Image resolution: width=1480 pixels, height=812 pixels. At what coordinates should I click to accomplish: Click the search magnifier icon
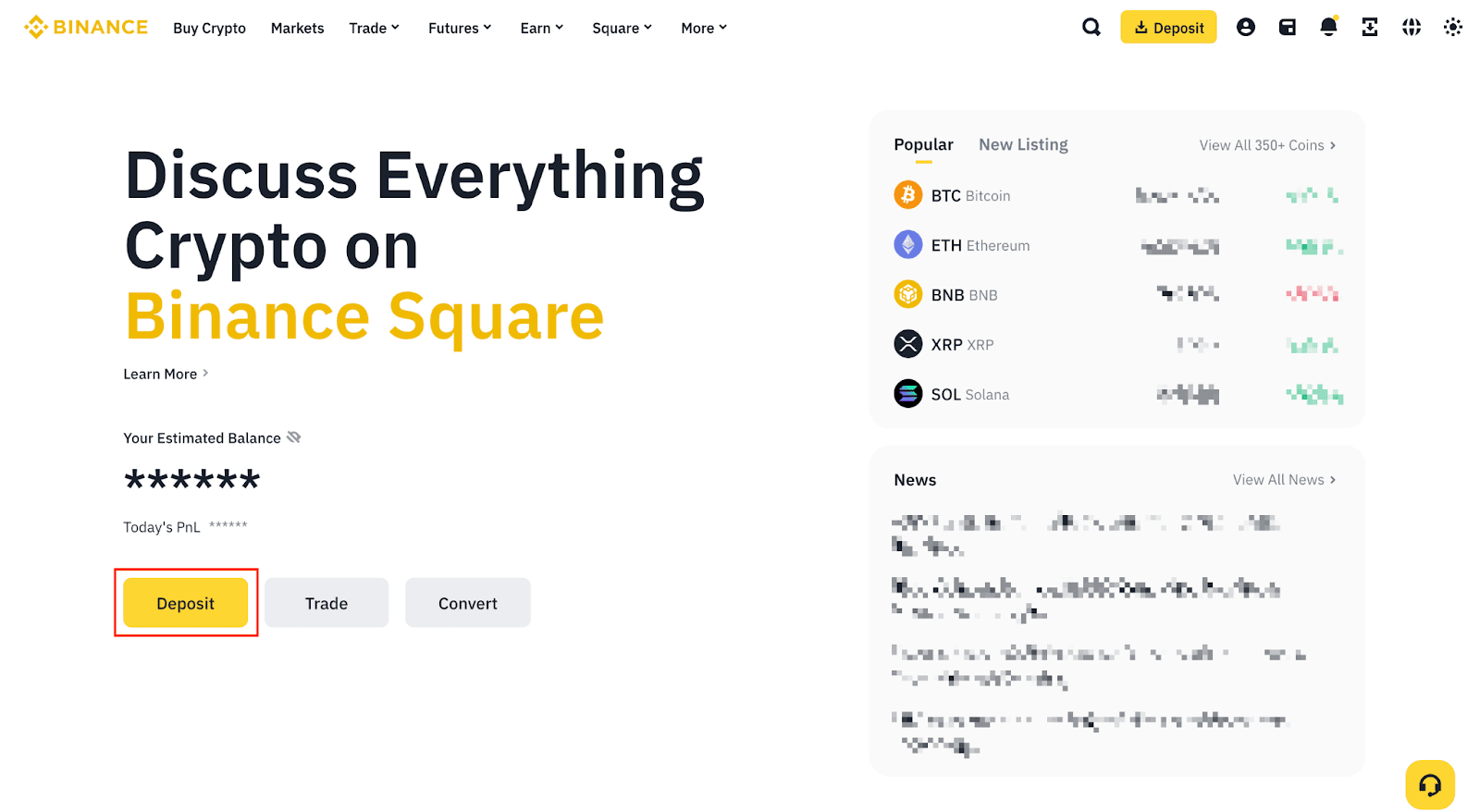pos(1091,27)
